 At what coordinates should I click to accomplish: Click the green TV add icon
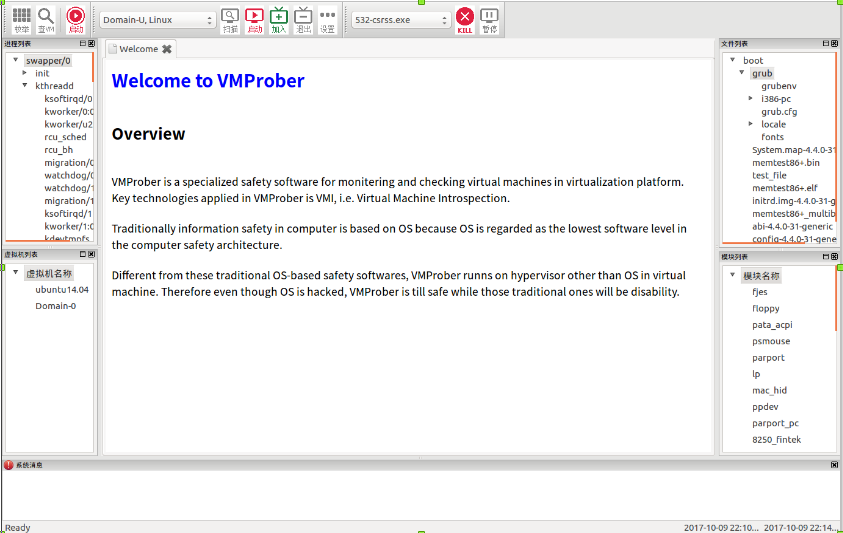(x=279, y=19)
